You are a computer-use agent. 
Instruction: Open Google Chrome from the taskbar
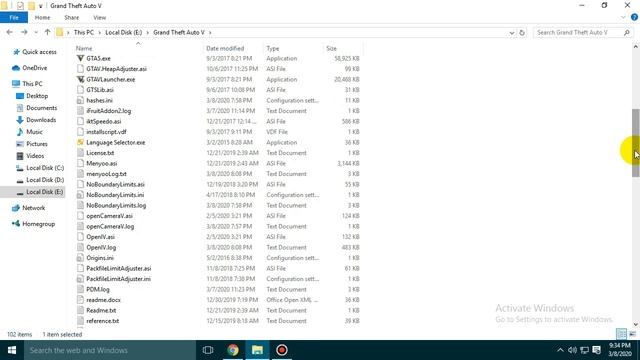[x=233, y=350]
